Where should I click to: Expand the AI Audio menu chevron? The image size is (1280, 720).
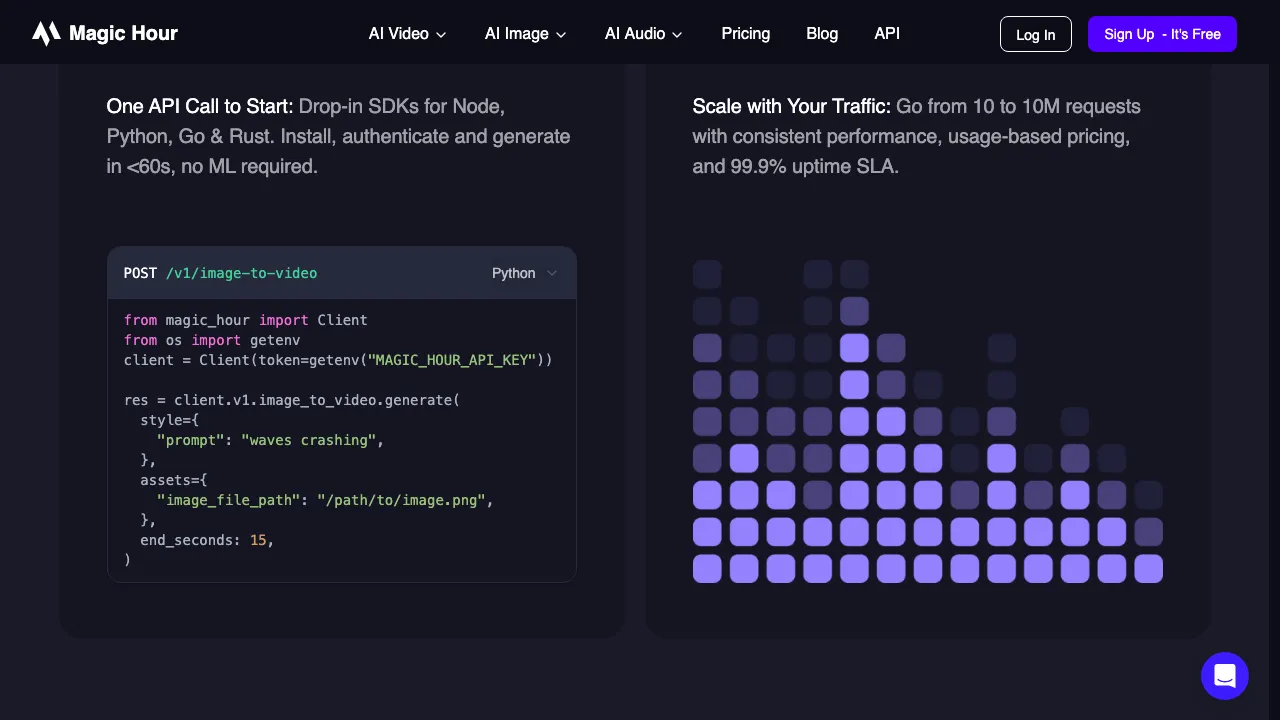(x=677, y=35)
